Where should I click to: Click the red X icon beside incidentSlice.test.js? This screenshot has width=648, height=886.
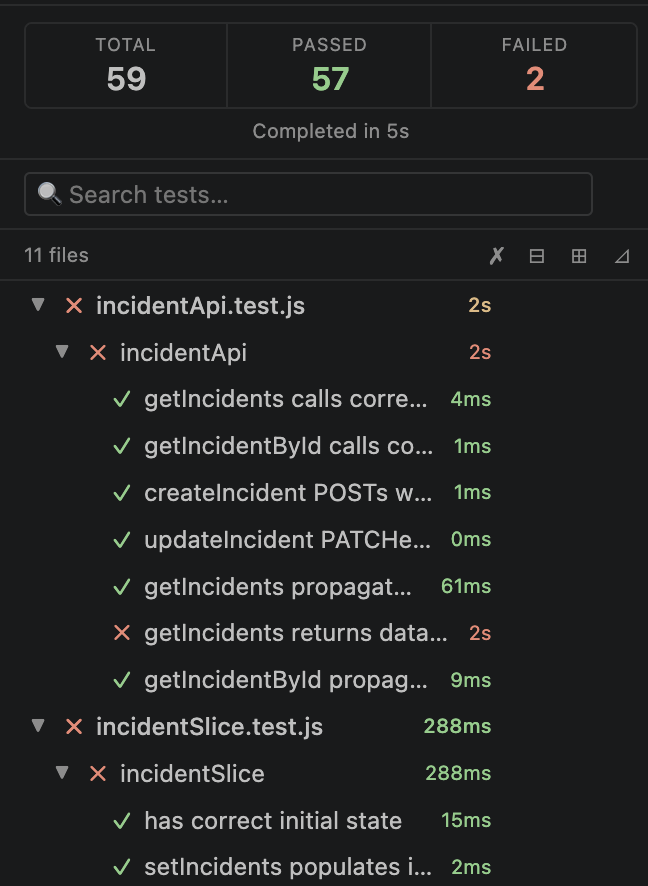tap(74, 727)
